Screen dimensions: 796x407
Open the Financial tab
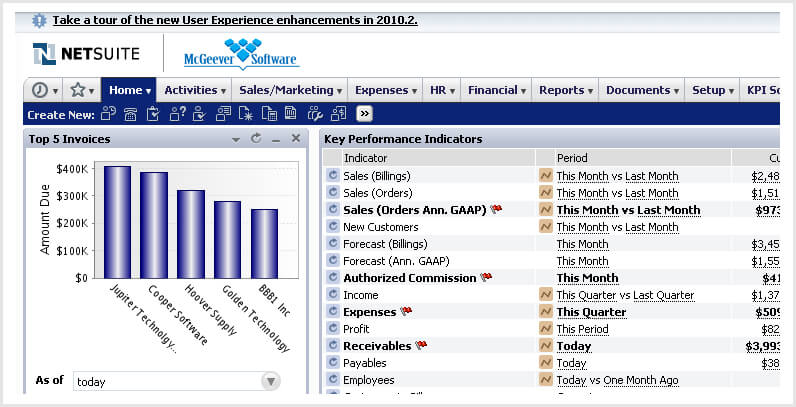pos(497,90)
